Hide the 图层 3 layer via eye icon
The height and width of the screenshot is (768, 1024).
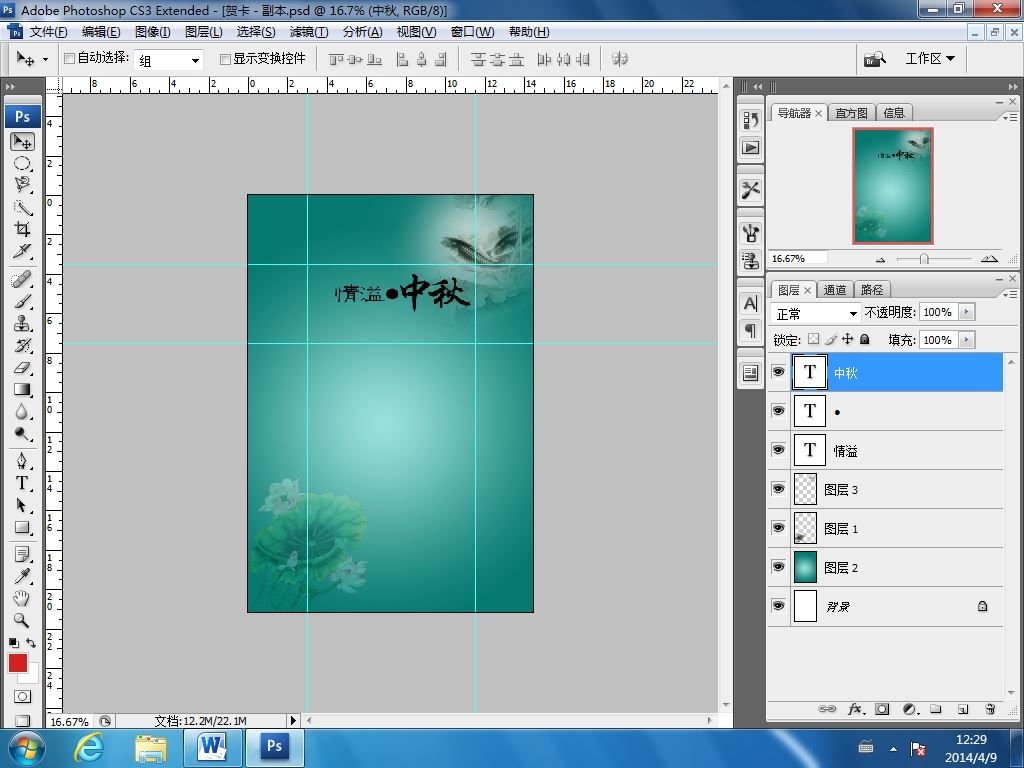pos(778,489)
